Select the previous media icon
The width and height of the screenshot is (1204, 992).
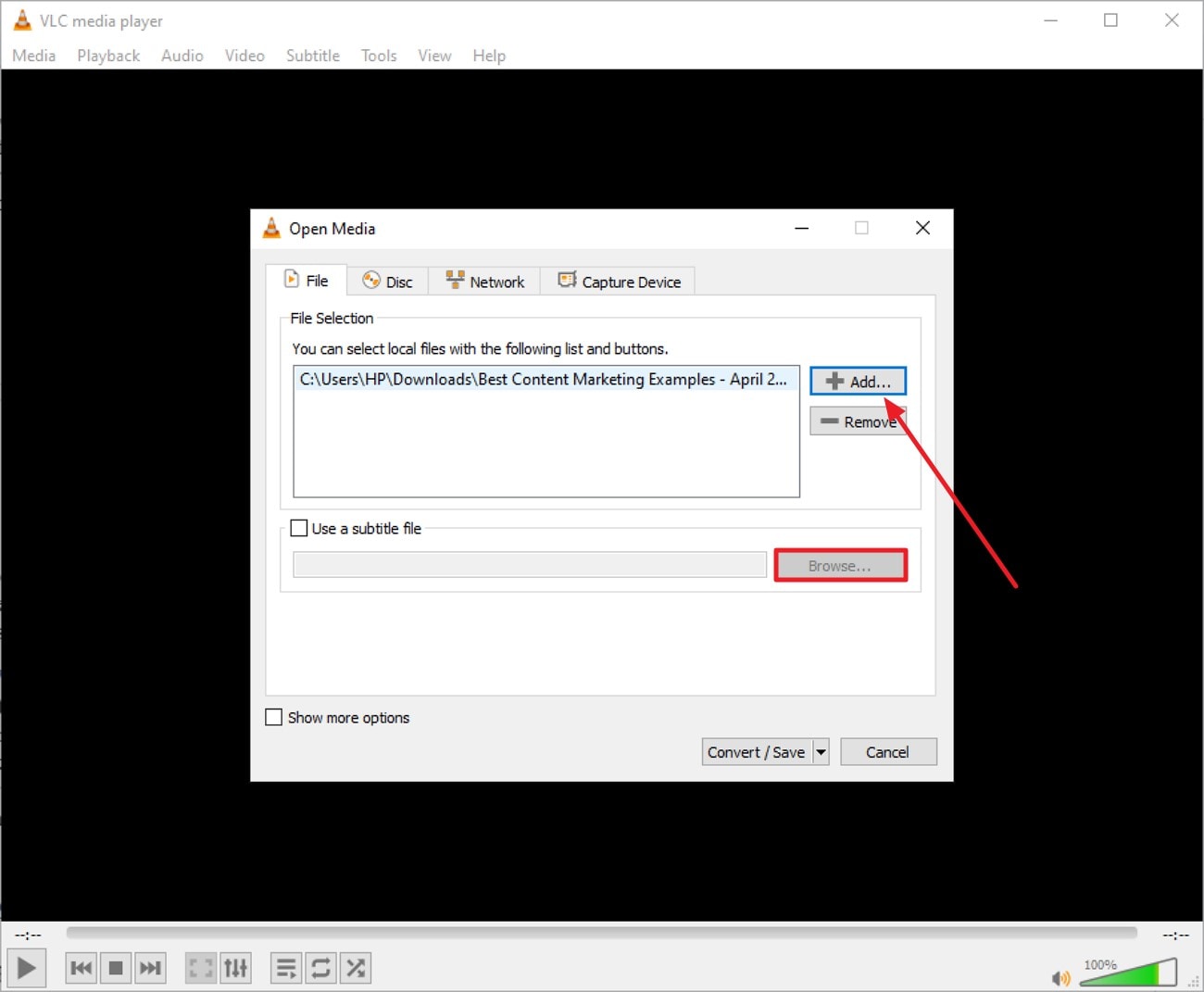tap(80, 967)
